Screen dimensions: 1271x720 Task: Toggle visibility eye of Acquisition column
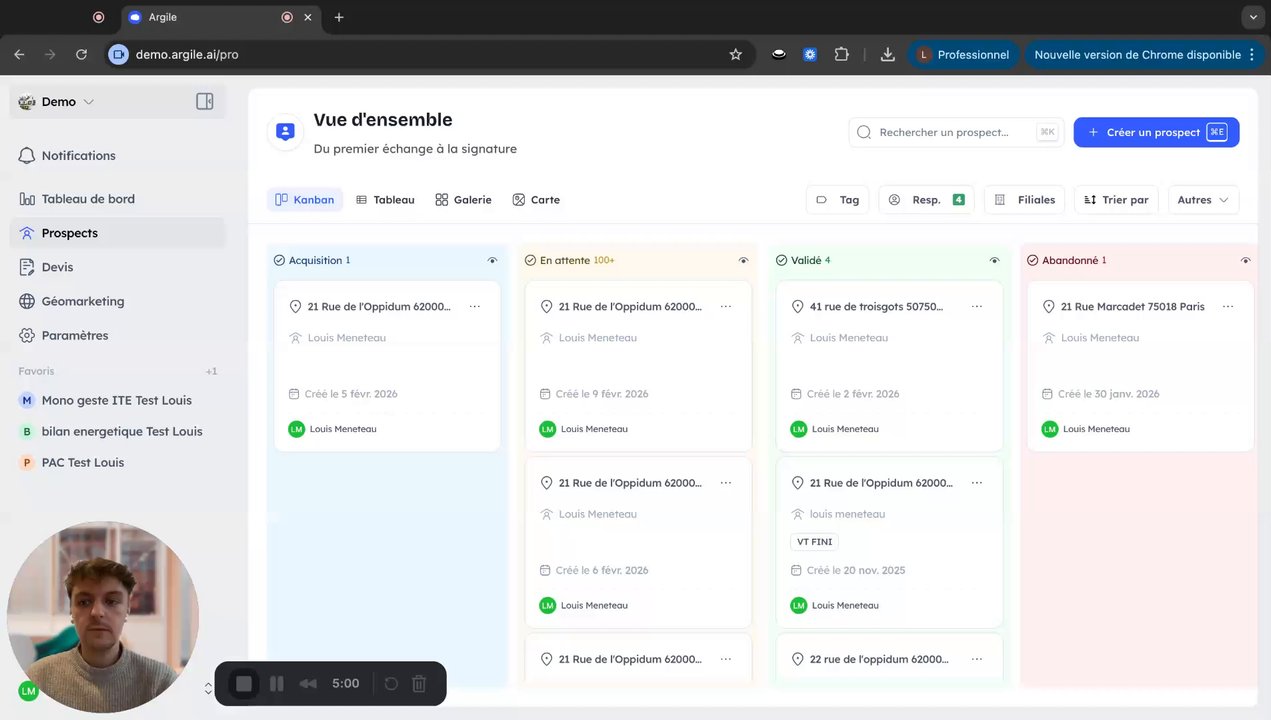tap(492, 260)
